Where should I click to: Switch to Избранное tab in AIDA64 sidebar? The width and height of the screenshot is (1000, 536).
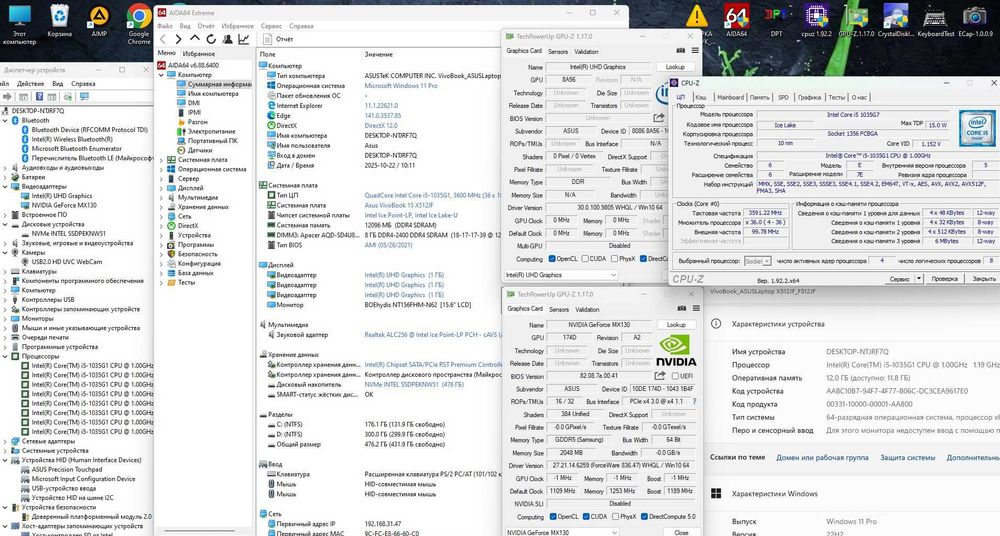click(198, 54)
